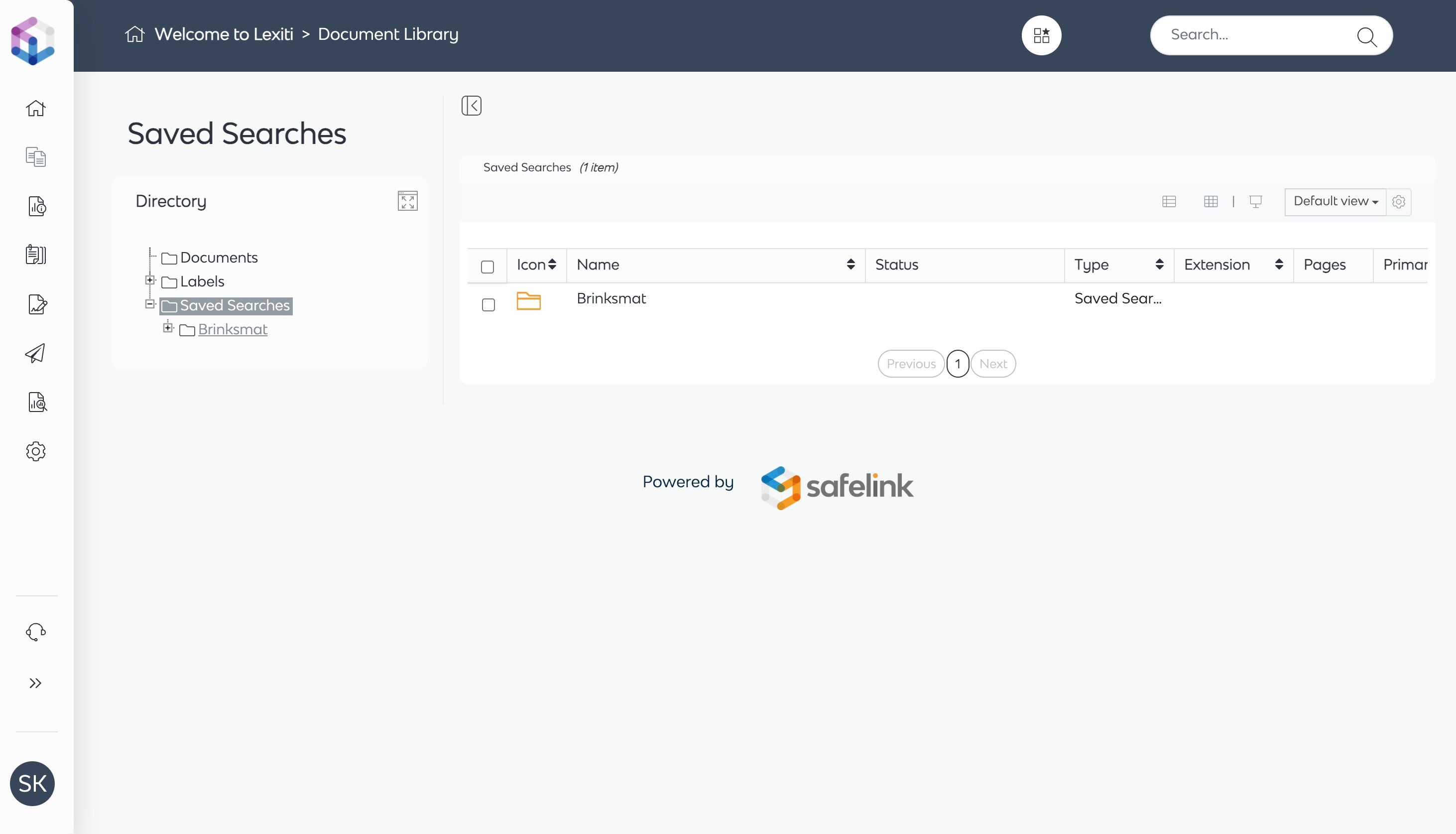
Task: Check the select-all header checkbox
Action: 487,267
